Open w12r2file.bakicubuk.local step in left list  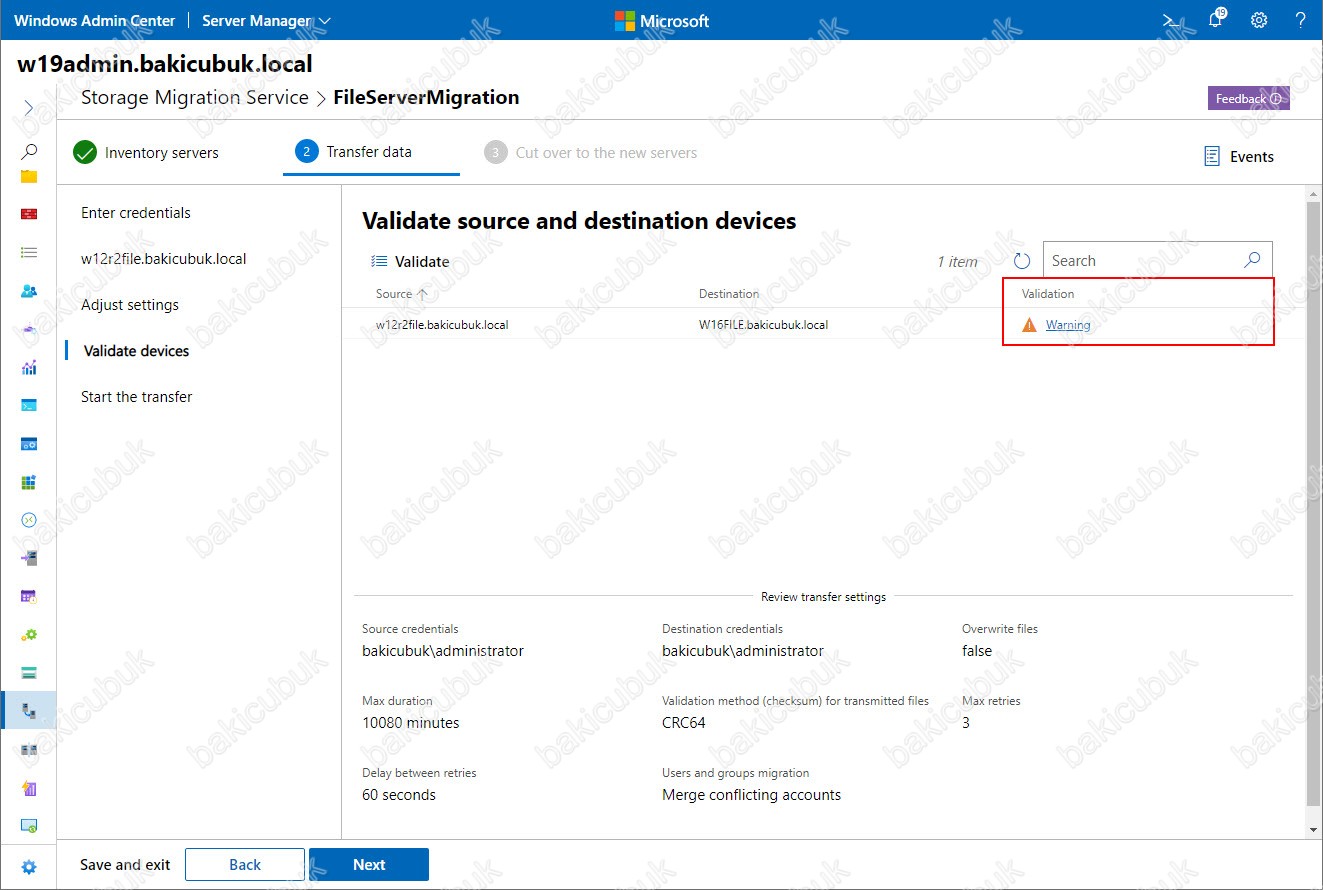(x=164, y=259)
